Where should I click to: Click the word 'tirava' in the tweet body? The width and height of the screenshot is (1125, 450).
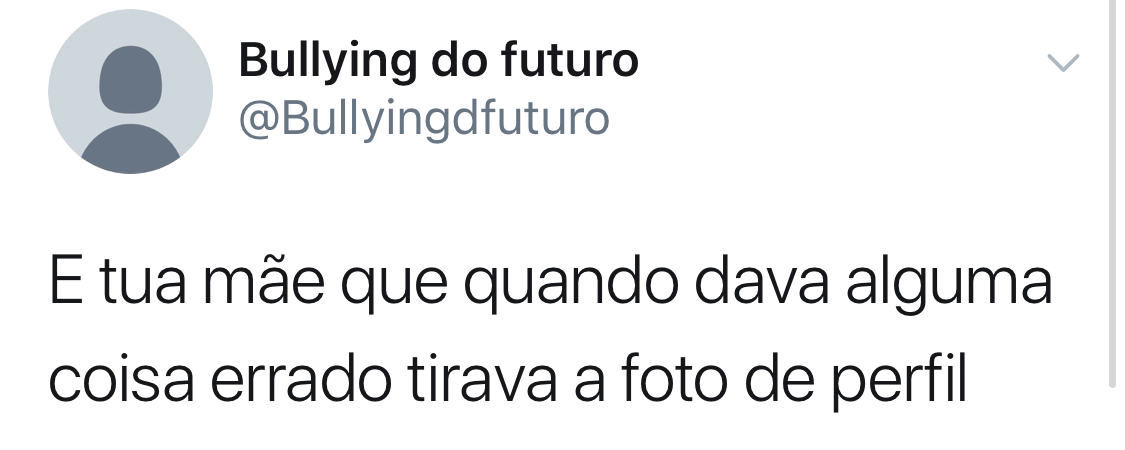tap(482, 380)
